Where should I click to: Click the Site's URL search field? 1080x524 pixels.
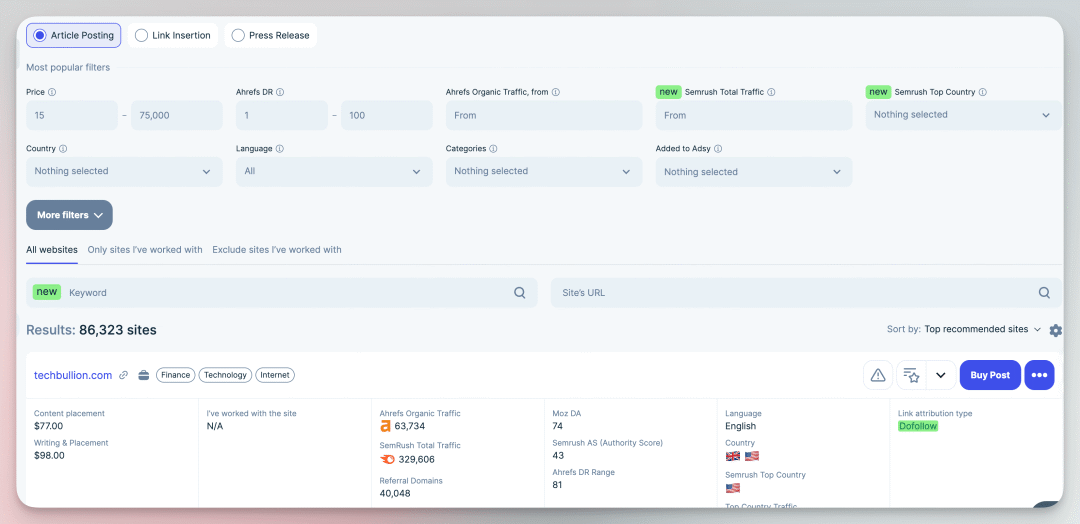click(x=807, y=293)
